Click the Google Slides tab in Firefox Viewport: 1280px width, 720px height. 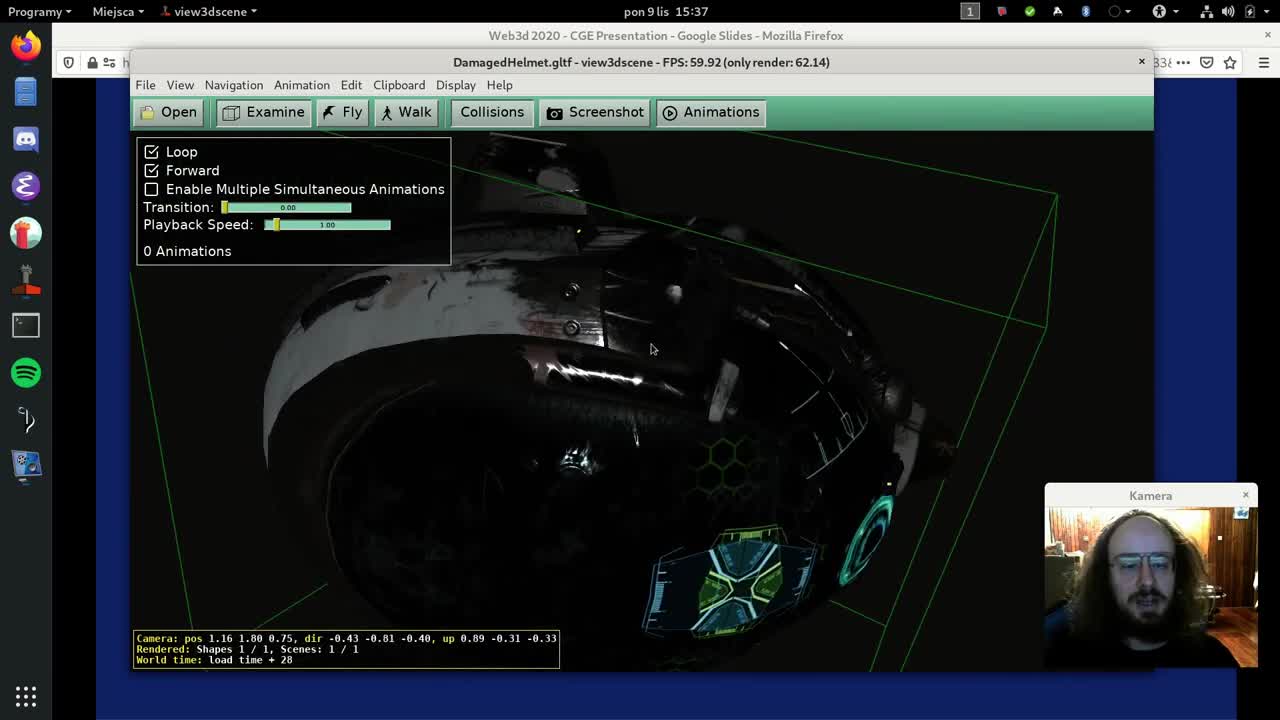click(x=665, y=35)
